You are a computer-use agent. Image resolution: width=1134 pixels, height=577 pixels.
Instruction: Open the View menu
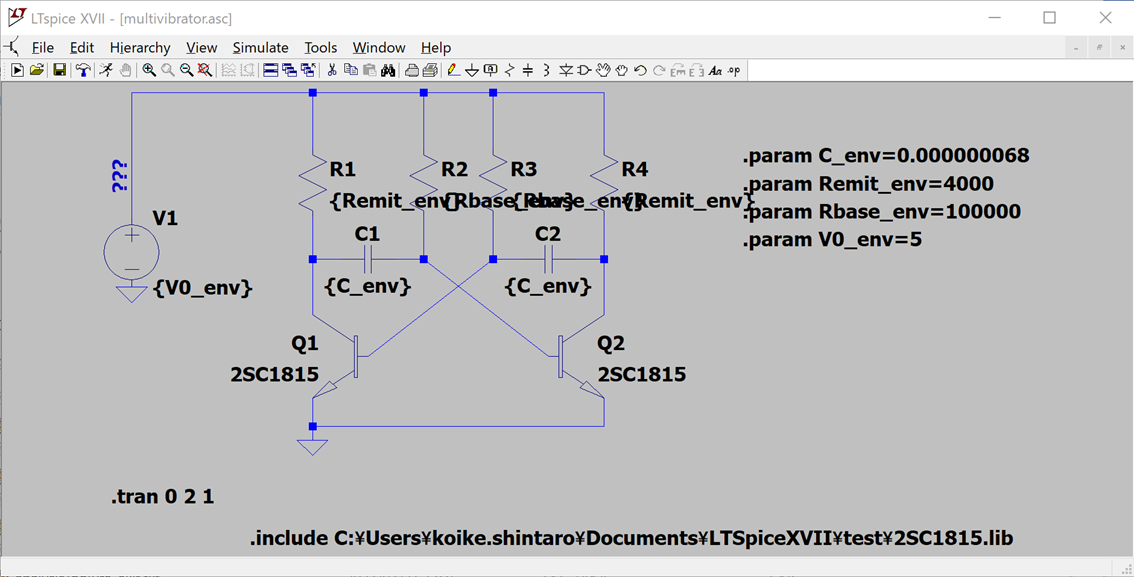pos(202,48)
